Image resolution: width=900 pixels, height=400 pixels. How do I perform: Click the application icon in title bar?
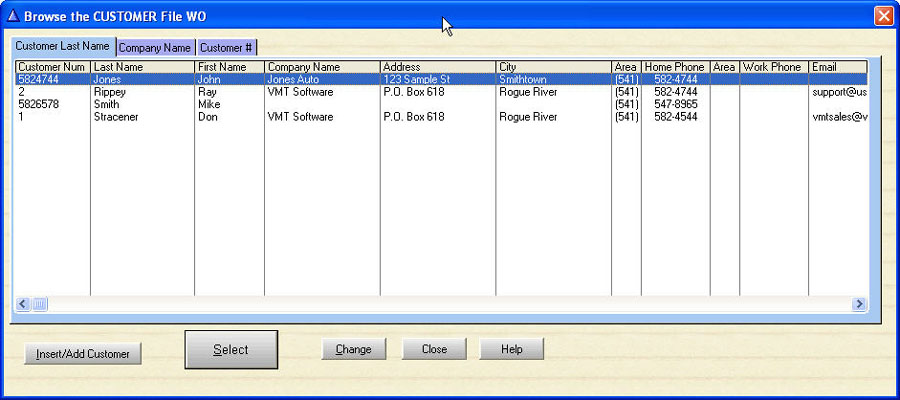tap(11, 16)
